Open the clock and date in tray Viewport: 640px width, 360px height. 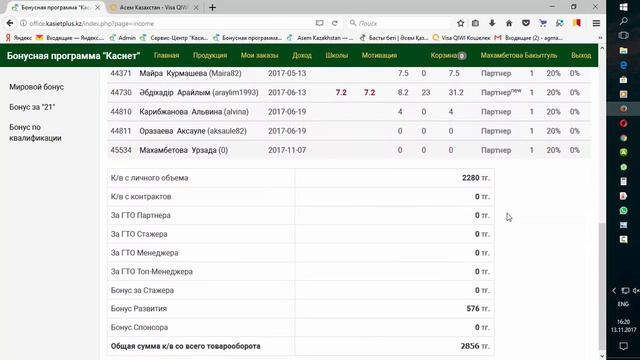pos(623,326)
